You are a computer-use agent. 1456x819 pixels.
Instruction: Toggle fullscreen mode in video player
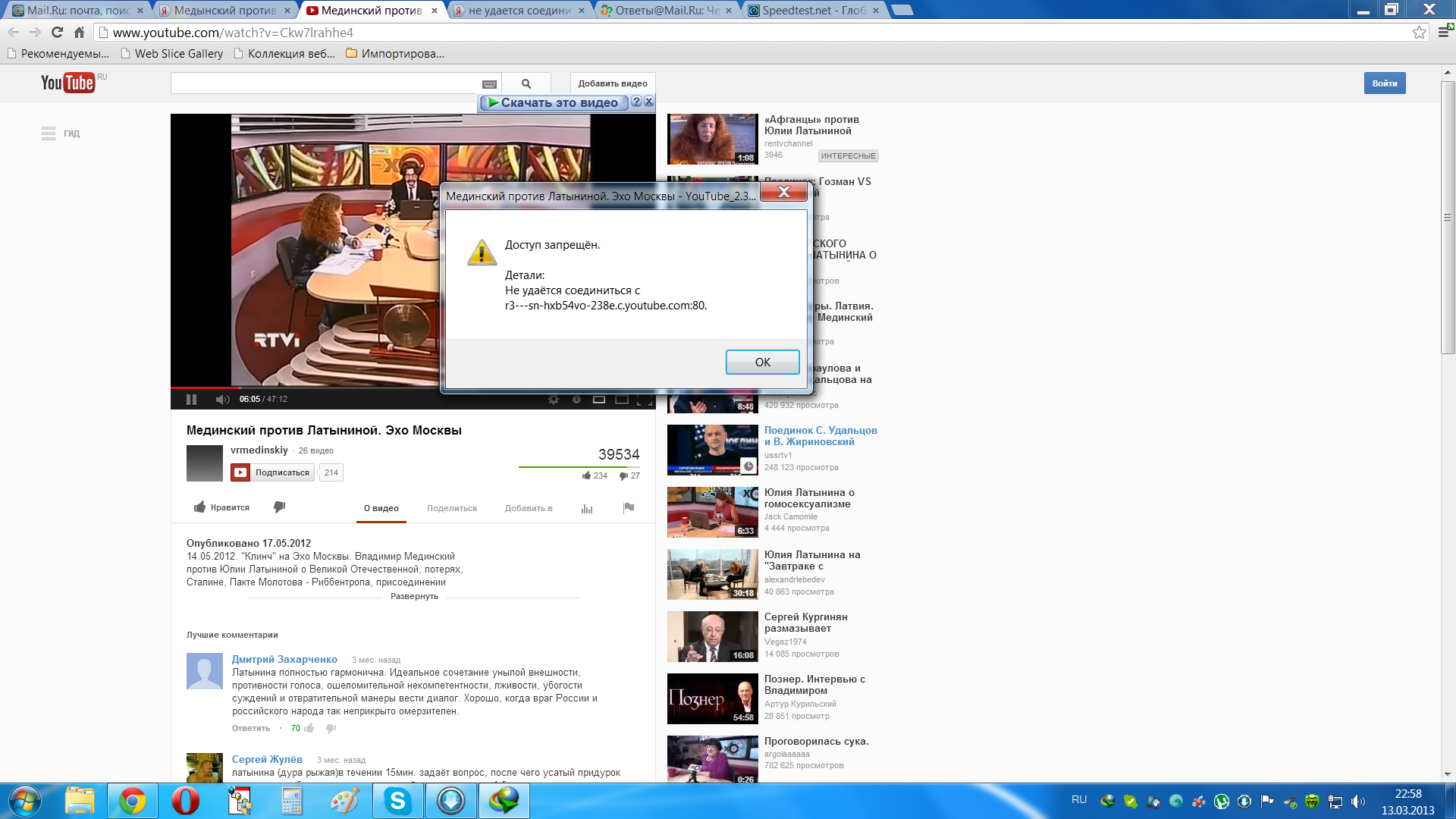pos(645,400)
